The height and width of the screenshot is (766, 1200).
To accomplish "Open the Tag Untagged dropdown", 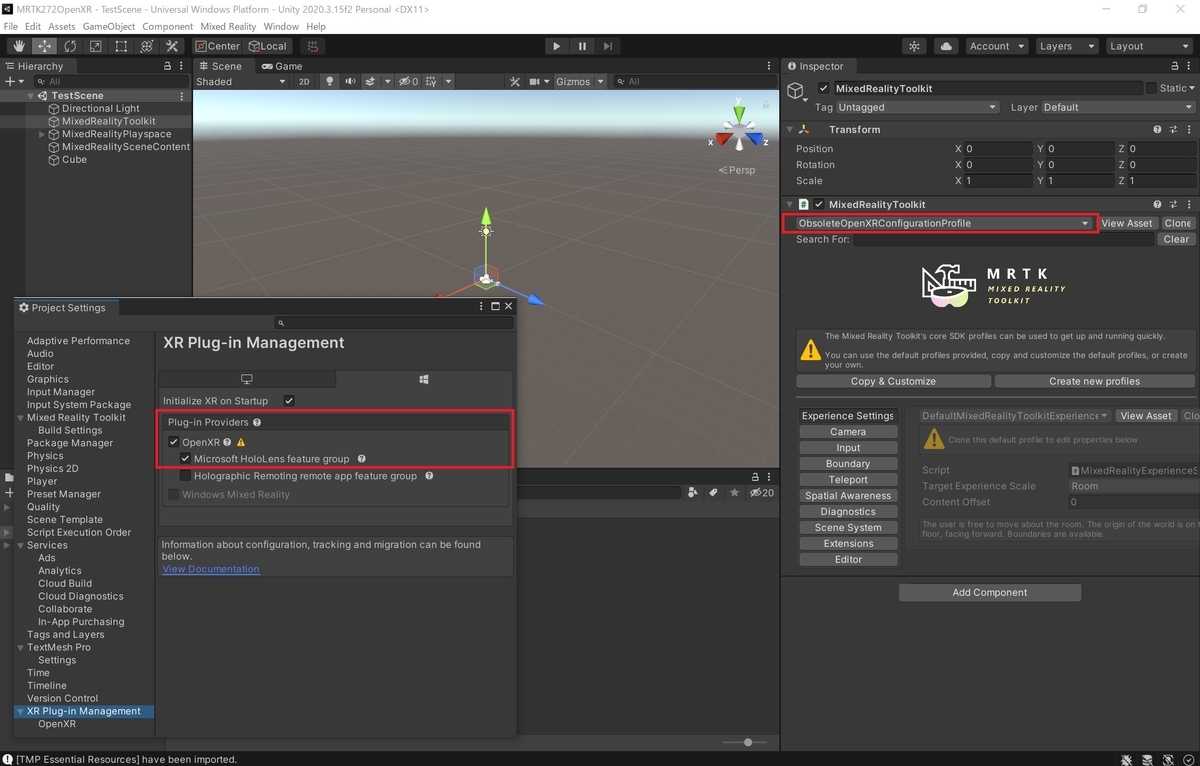I will (917, 107).
